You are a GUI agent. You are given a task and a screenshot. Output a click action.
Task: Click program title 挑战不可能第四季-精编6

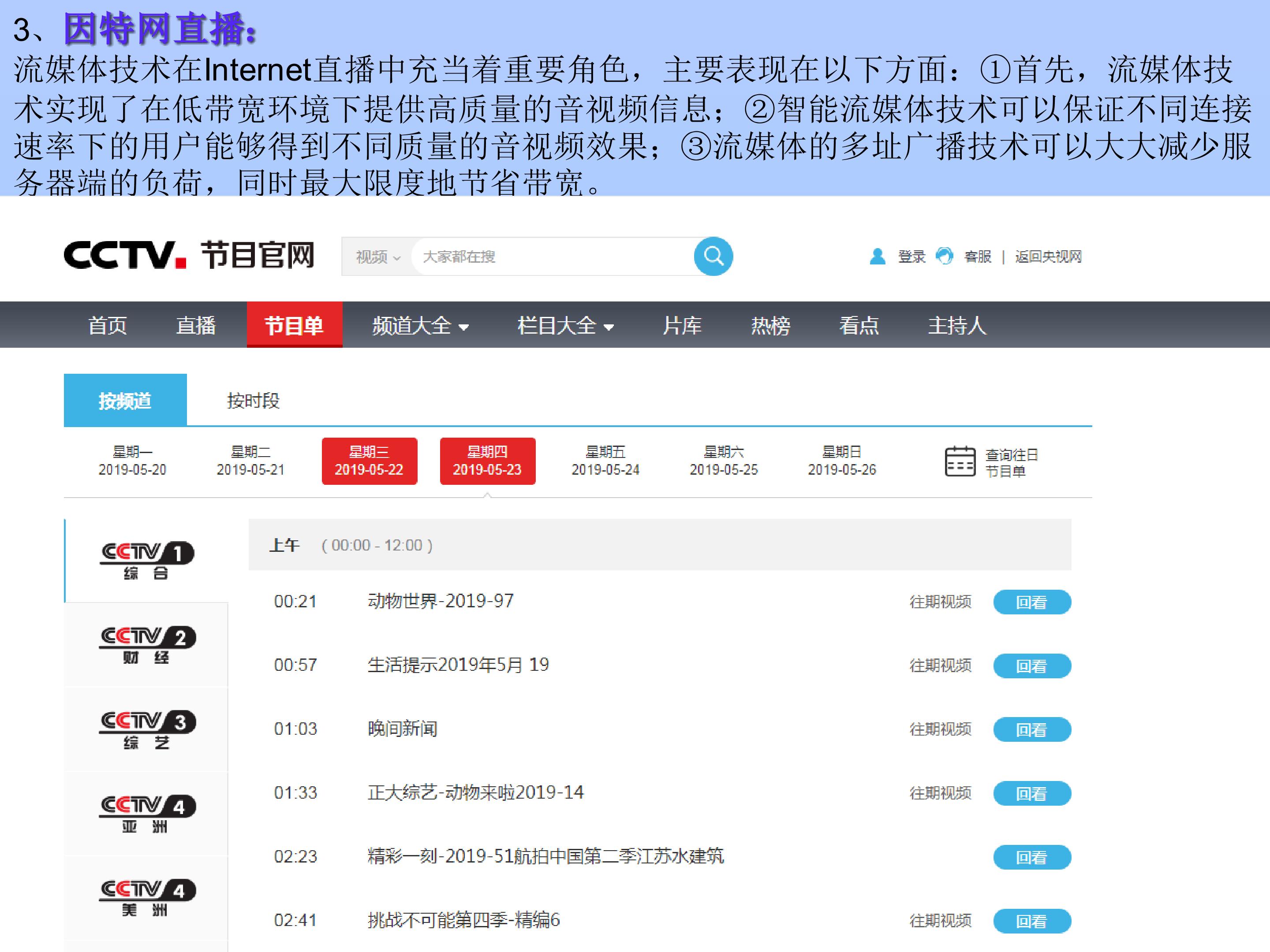(463, 920)
